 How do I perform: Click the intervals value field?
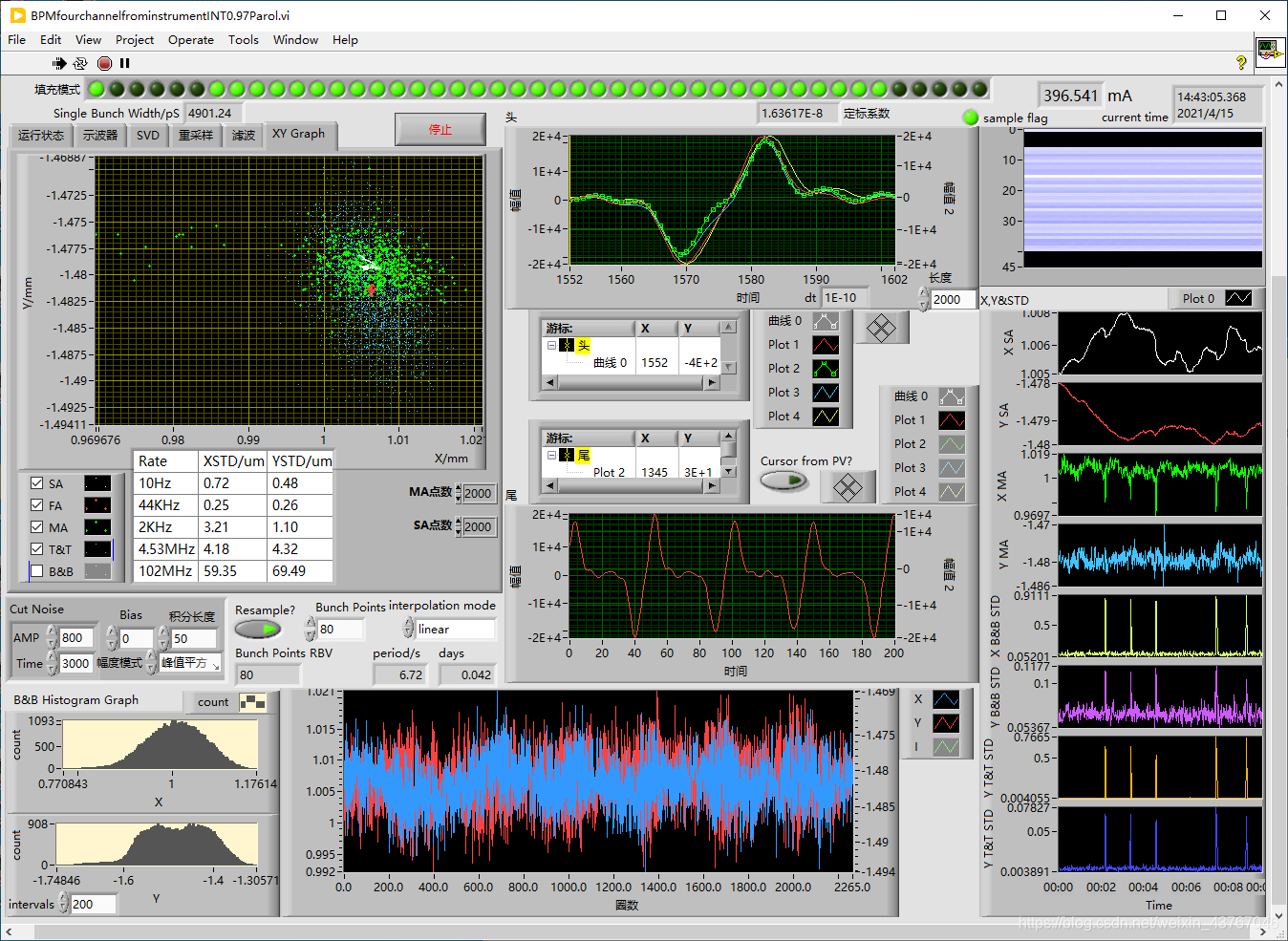[x=93, y=904]
